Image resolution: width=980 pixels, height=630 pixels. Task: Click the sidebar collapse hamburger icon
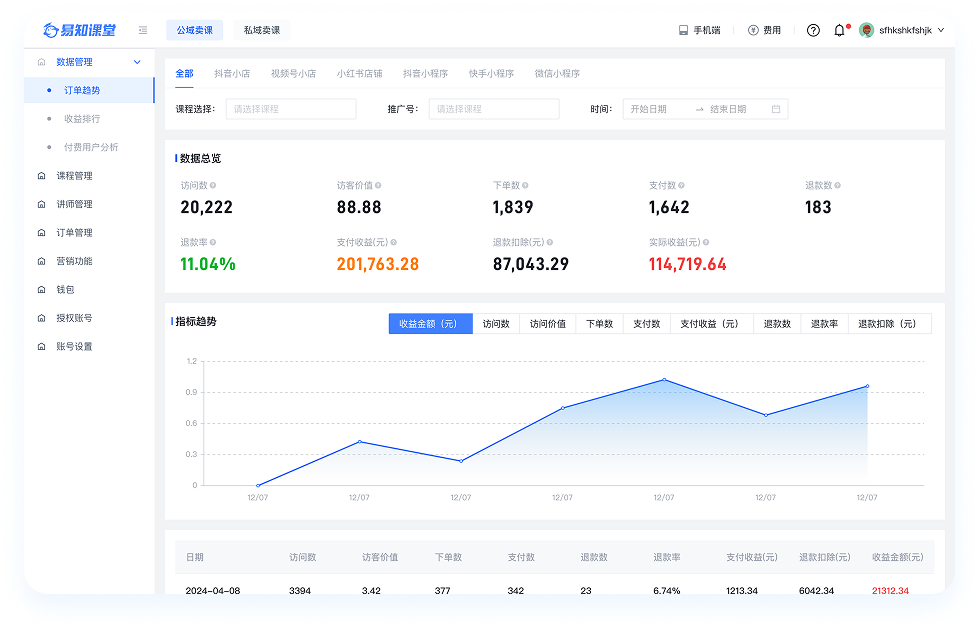click(143, 30)
